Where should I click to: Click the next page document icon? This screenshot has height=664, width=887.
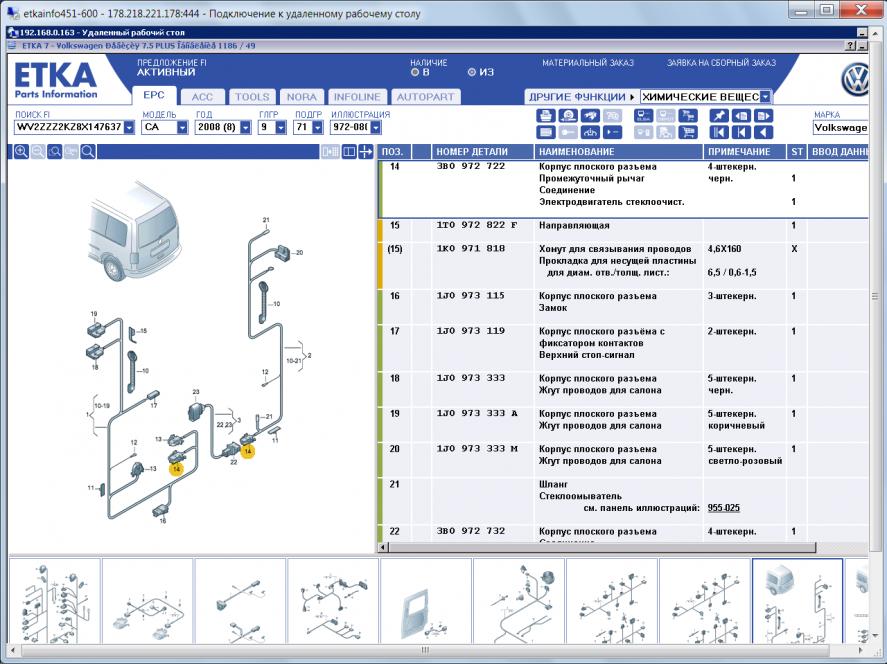tap(764, 116)
